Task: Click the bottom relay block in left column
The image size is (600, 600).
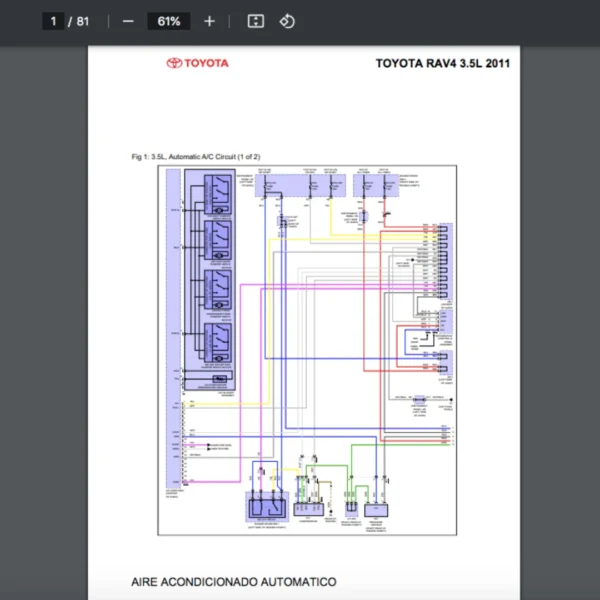Action: (x=217, y=343)
